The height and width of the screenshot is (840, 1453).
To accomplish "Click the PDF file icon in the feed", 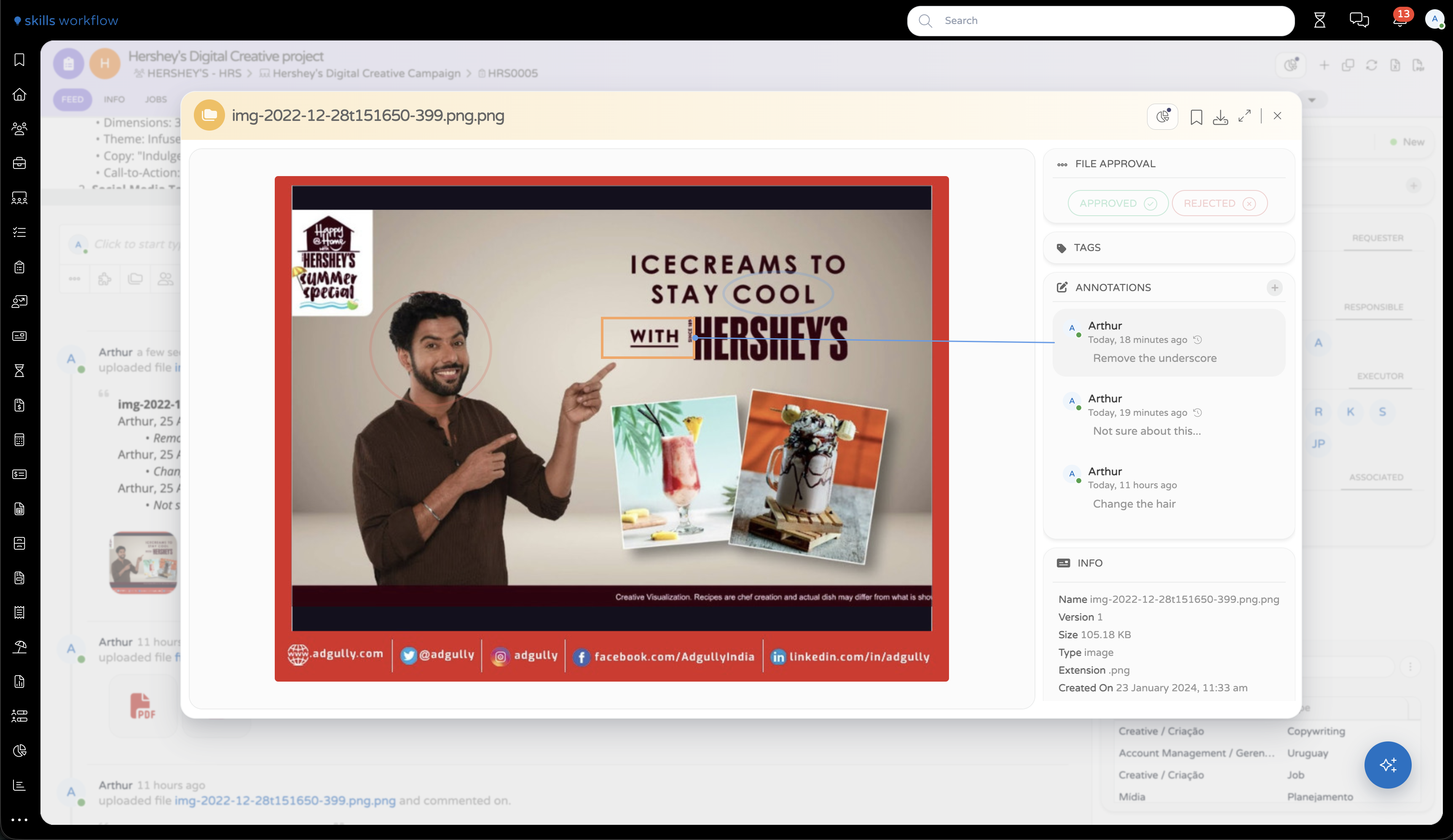I will click(142, 706).
